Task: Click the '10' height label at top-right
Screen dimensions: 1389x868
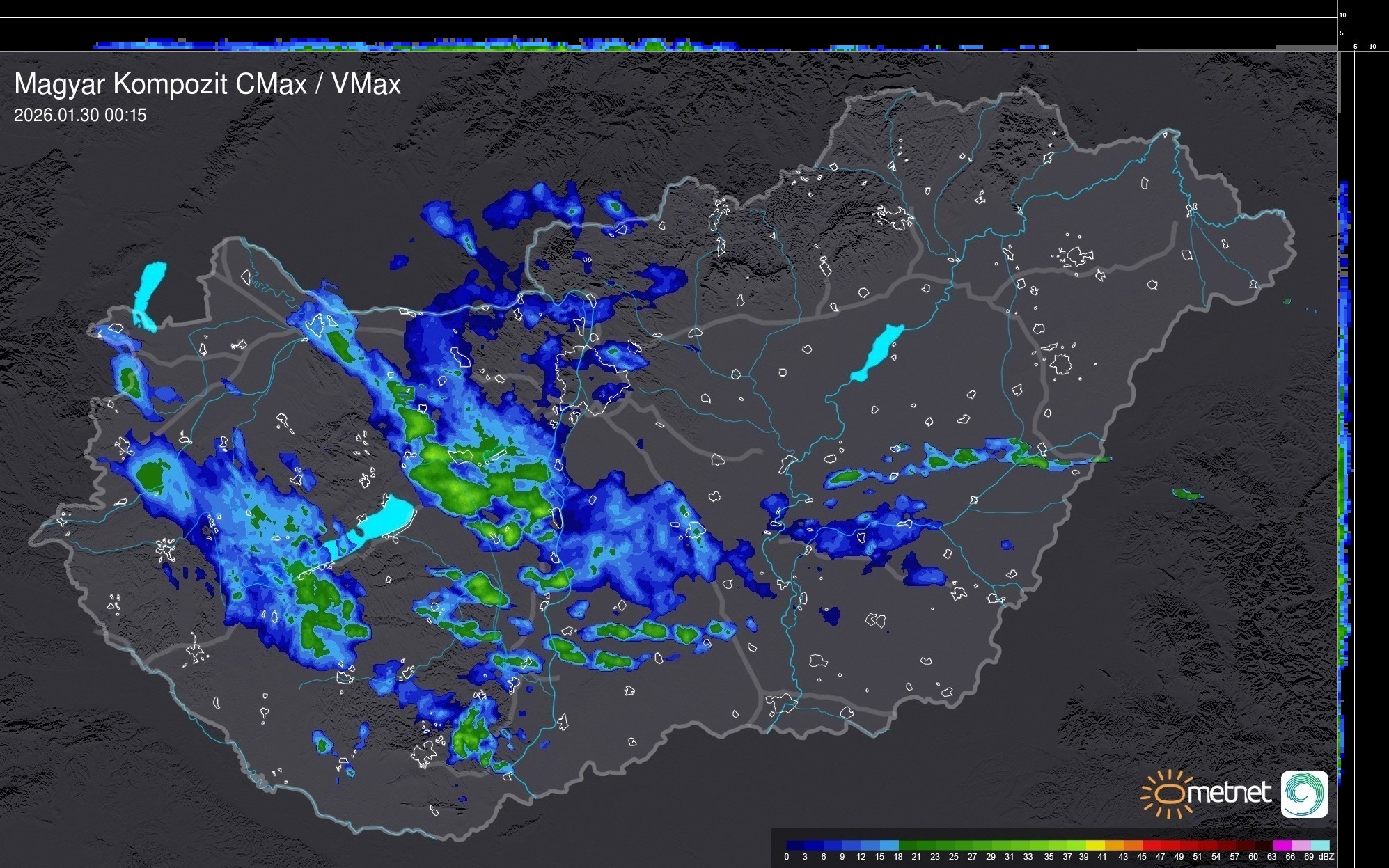Action: [x=1343, y=15]
